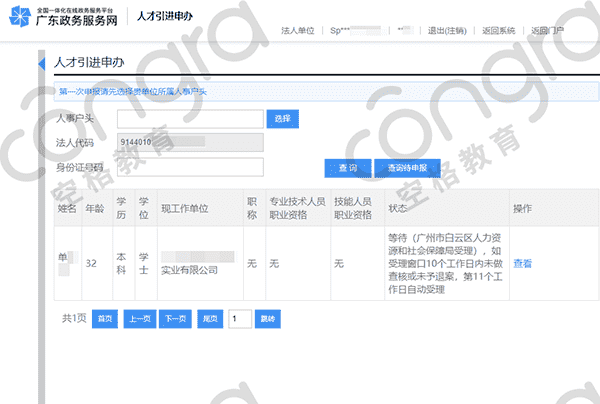Click the 下一页 pagination button

pyautogui.click(x=175, y=319)
